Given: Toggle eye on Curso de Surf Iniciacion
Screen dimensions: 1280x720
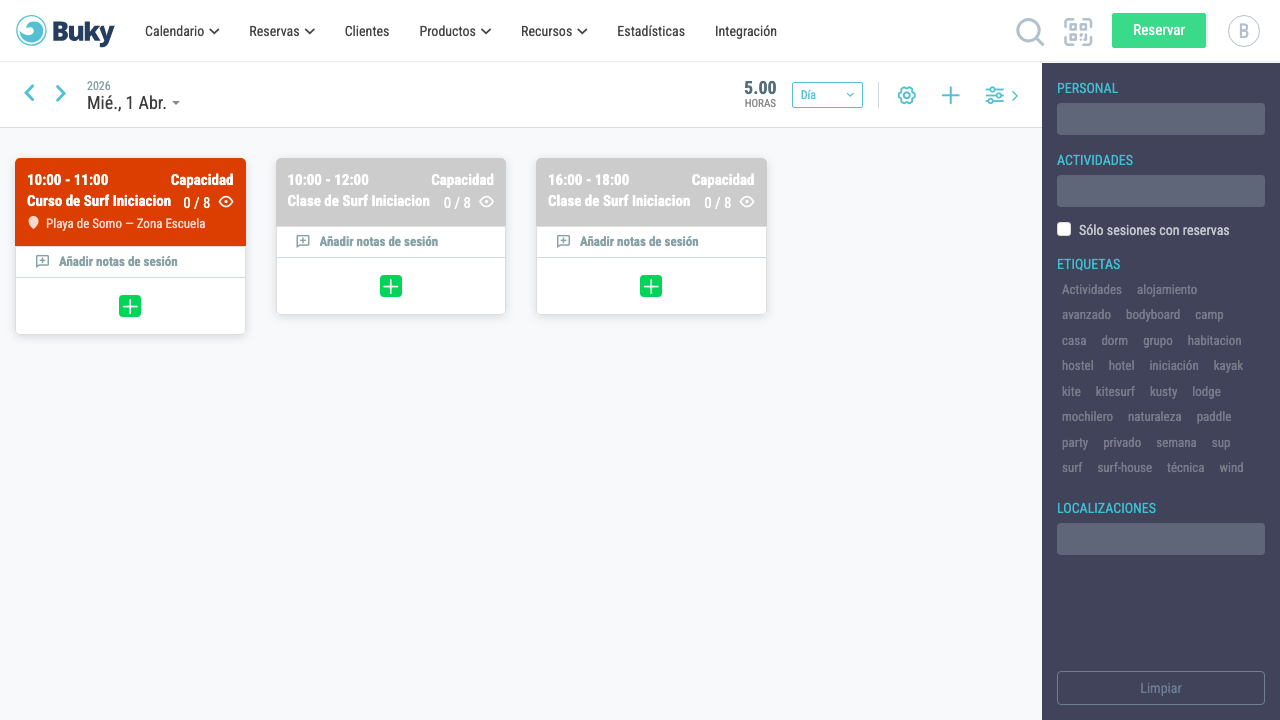Looking at the screenshot, I should click(226, 201).
